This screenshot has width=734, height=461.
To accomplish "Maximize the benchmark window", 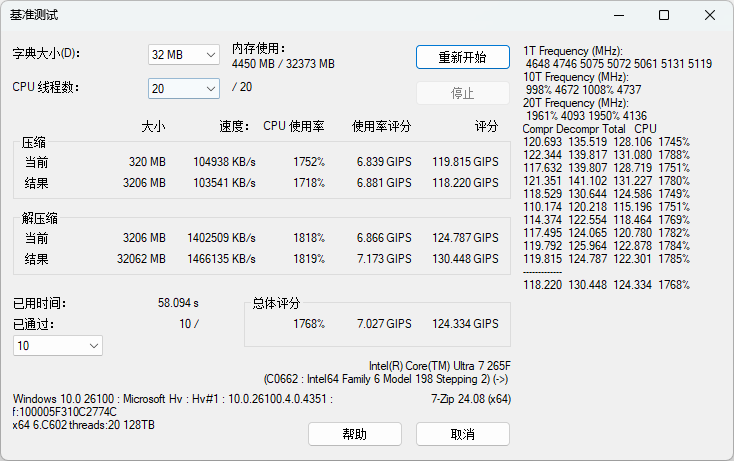I will tap(664, 15).
